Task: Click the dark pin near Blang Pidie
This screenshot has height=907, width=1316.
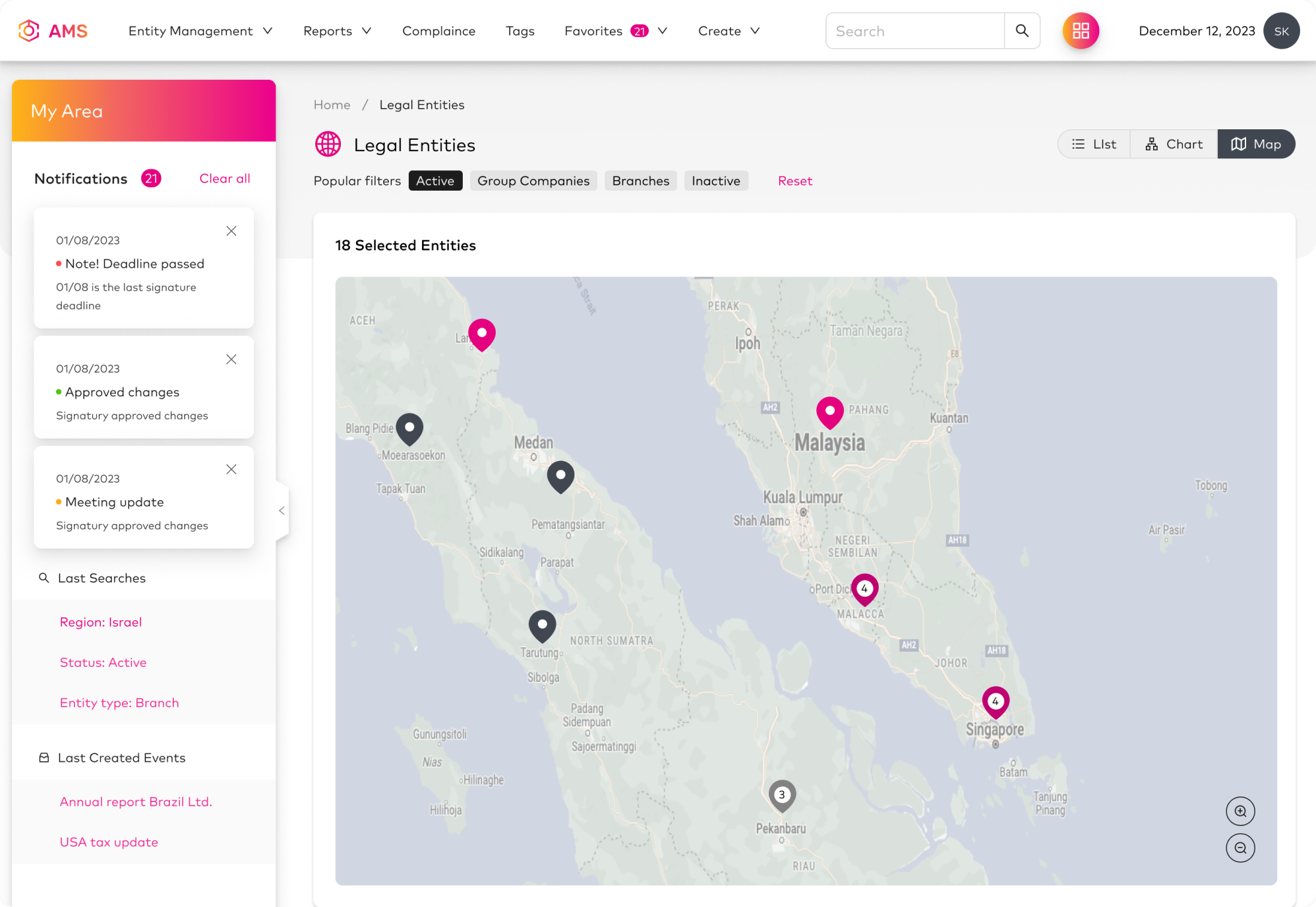Action: tap(409, 429)
